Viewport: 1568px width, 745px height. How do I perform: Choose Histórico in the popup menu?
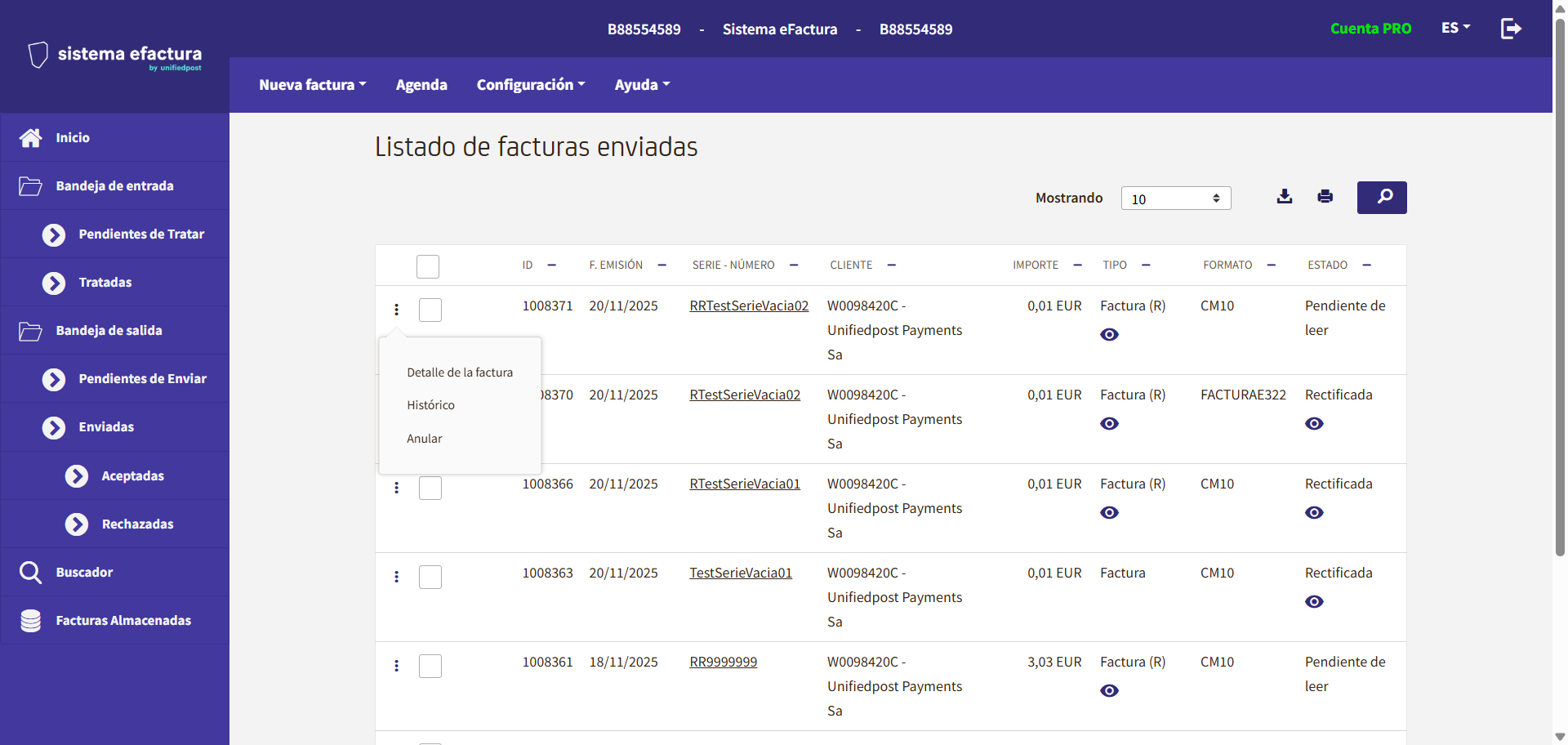430,405
